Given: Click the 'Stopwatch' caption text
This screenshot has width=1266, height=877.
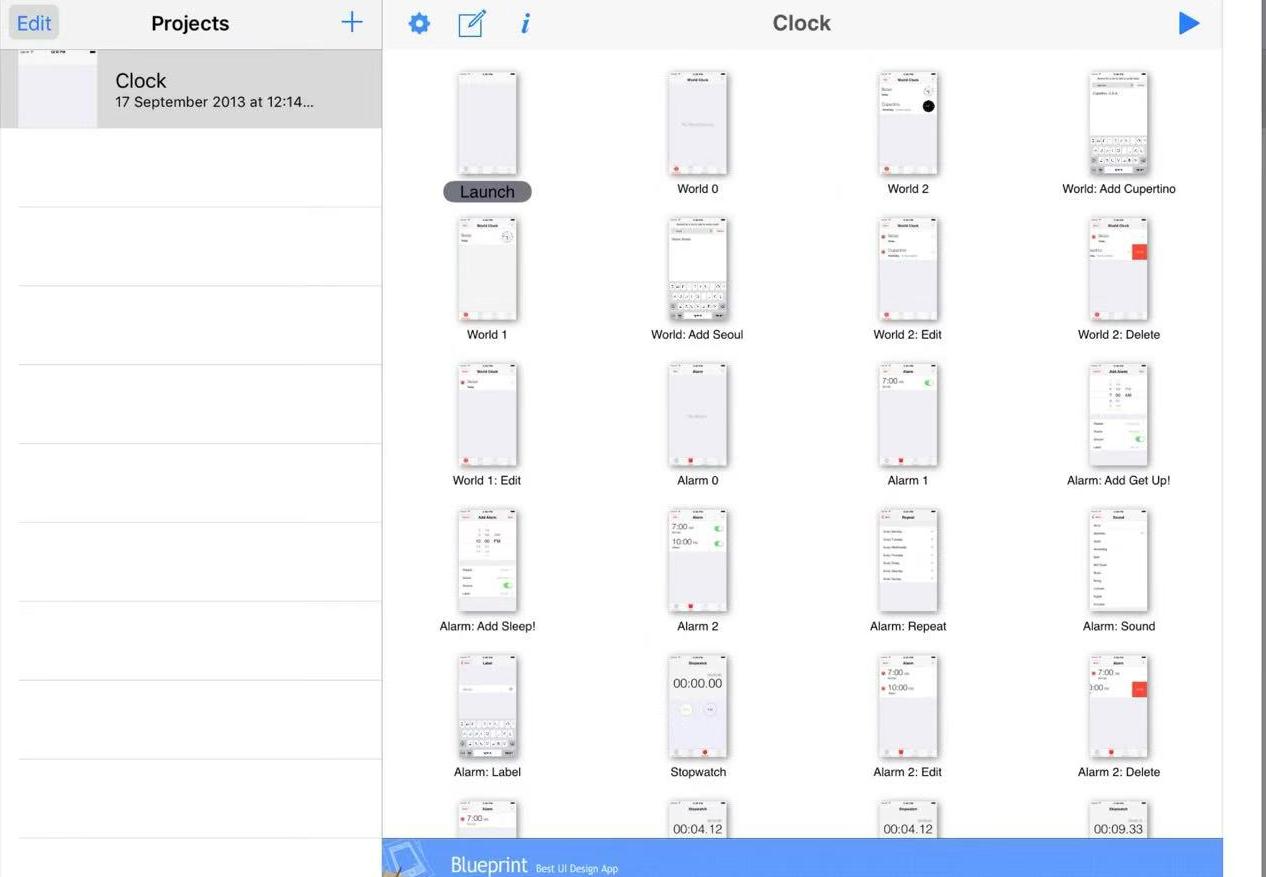Looking at the screenshot, I should pos(698,772).
